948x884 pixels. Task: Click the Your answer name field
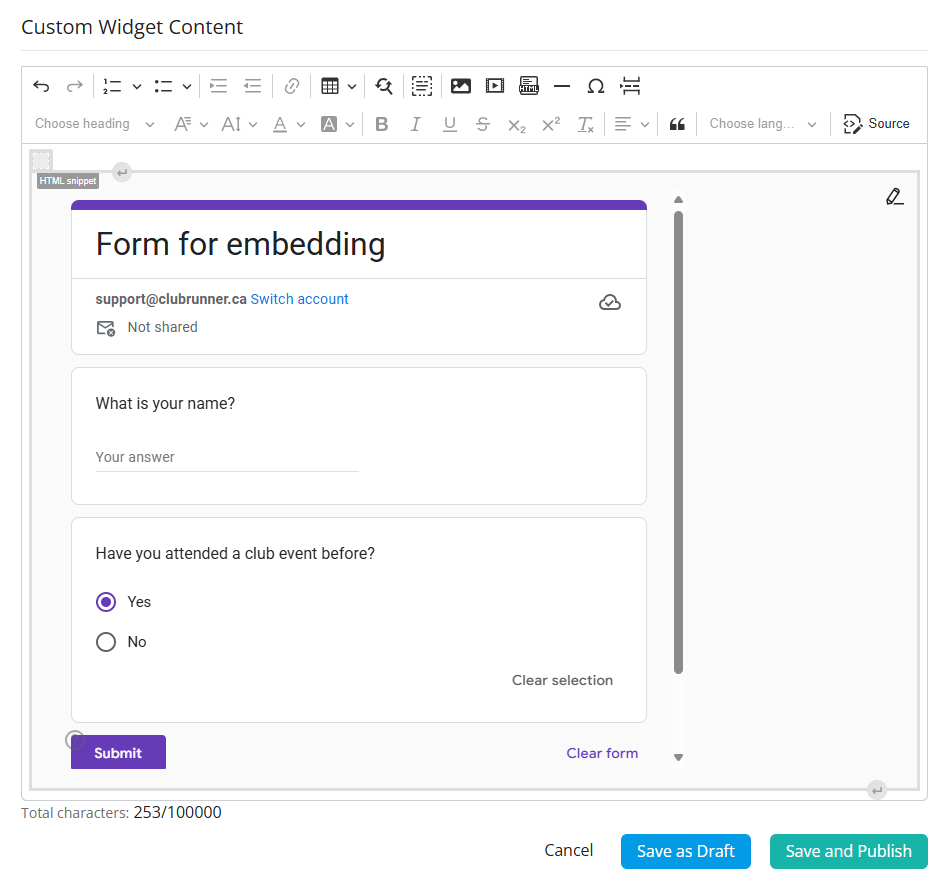(226, 458)
